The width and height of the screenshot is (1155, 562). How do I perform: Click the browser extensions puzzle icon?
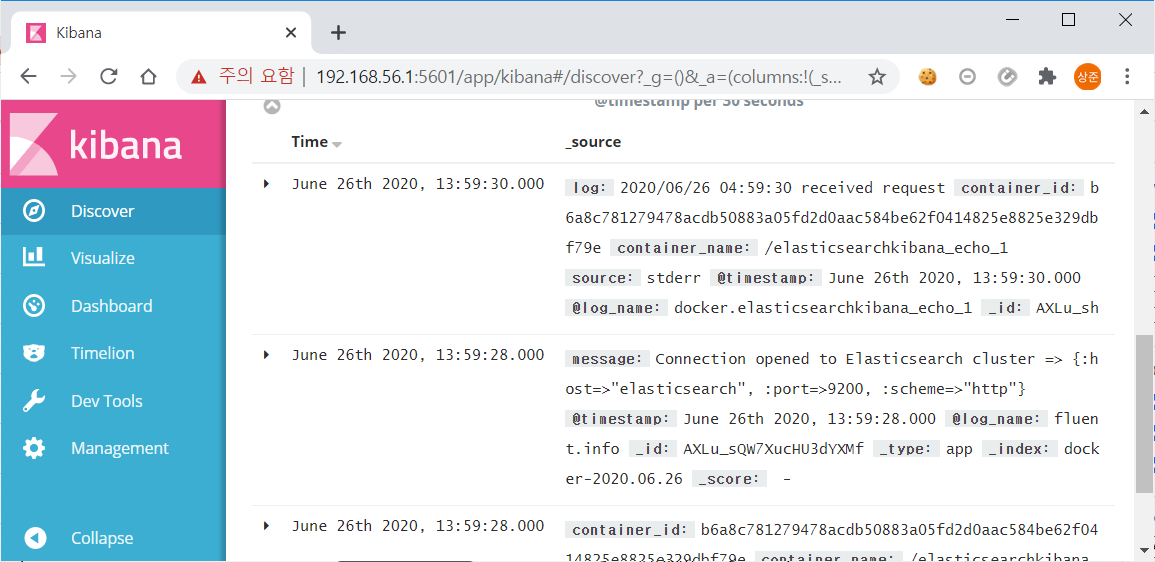point(1046,76)
